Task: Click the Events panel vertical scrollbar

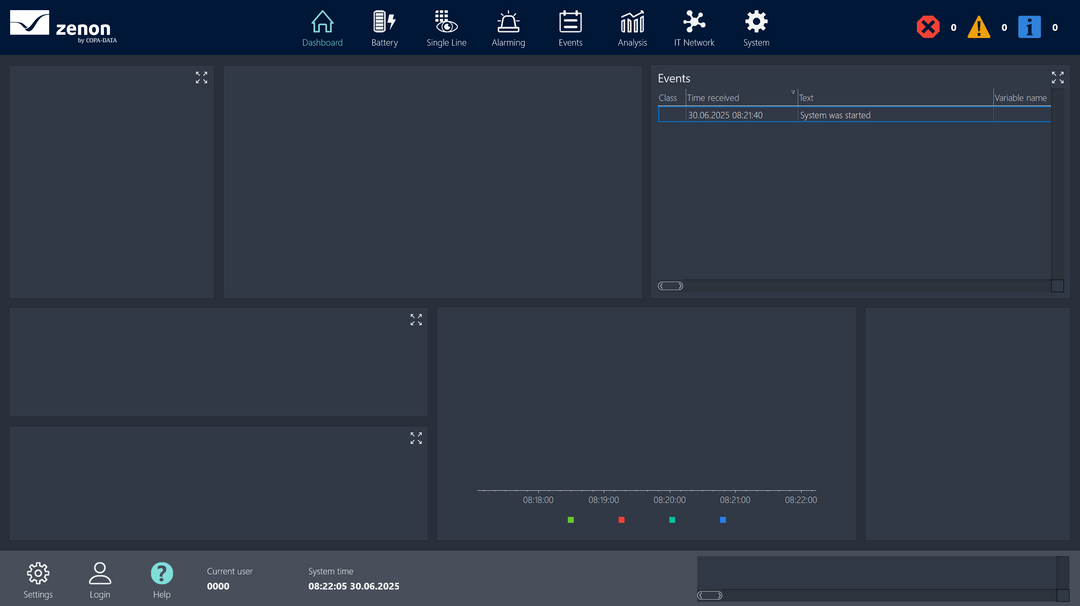Action: (1057, 184)
